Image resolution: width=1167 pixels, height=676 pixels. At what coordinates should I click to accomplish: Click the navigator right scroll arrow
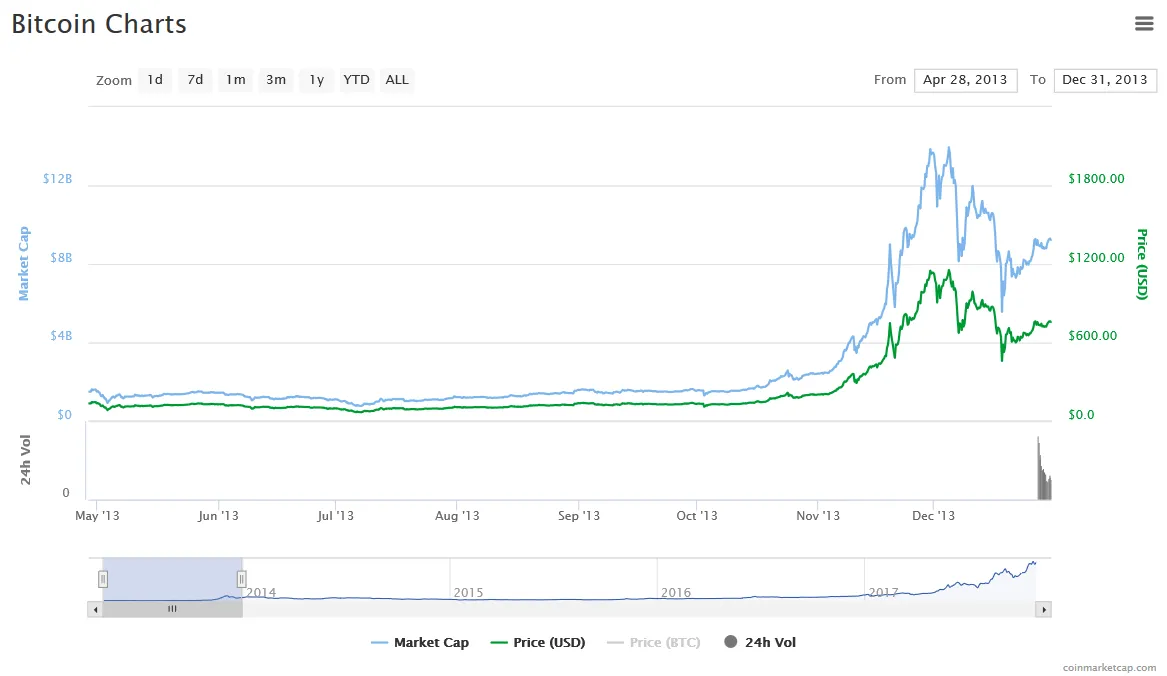pyautogui.click(x=1043, y=610)
